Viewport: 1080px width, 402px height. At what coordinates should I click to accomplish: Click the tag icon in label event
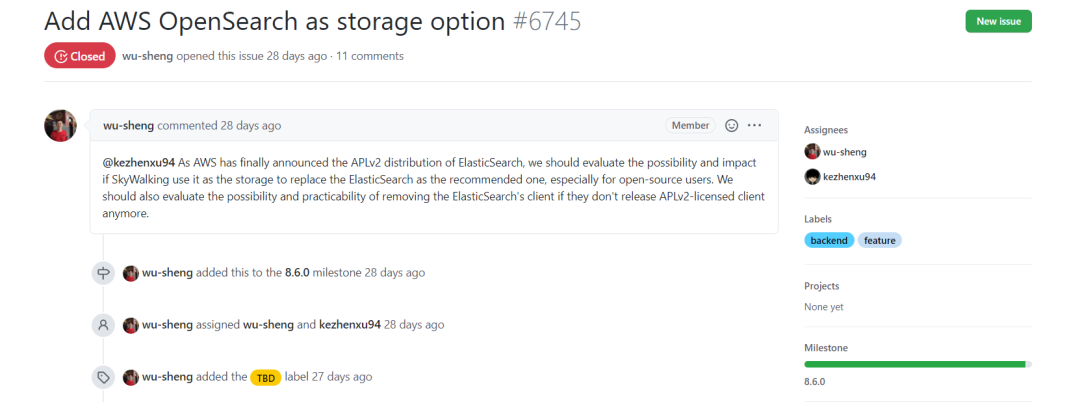[103, 377]
